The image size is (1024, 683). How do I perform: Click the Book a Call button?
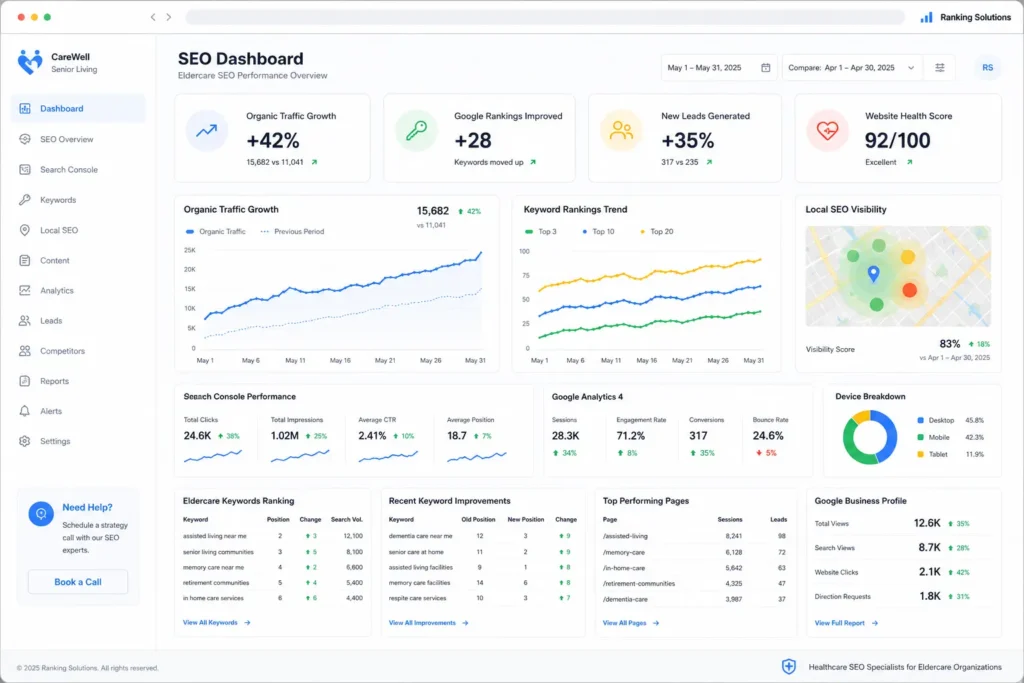[x=78, y=582]
